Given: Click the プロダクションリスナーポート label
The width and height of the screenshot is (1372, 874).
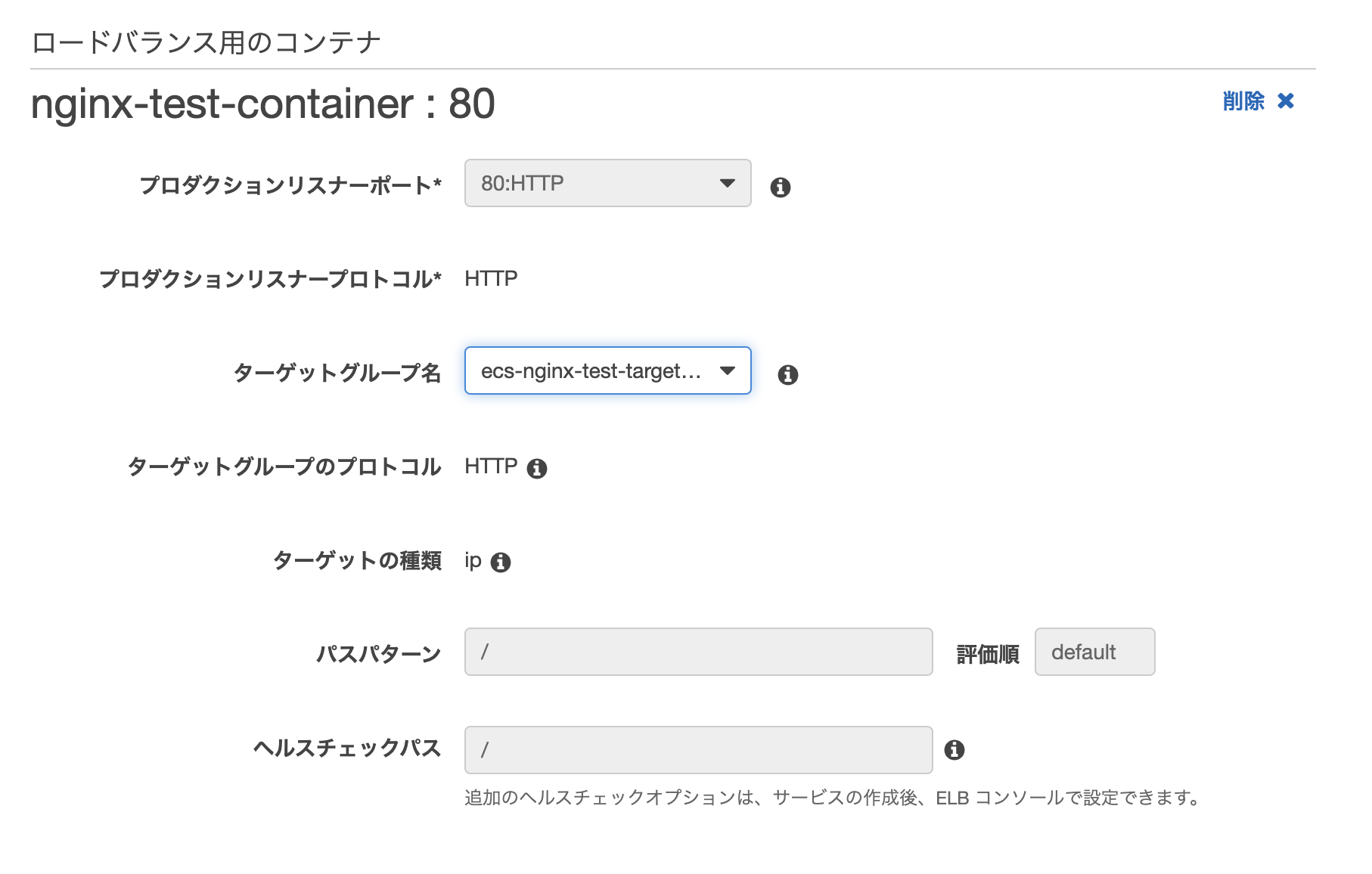Looking at the screenshot, I should (x=290, y=184).
